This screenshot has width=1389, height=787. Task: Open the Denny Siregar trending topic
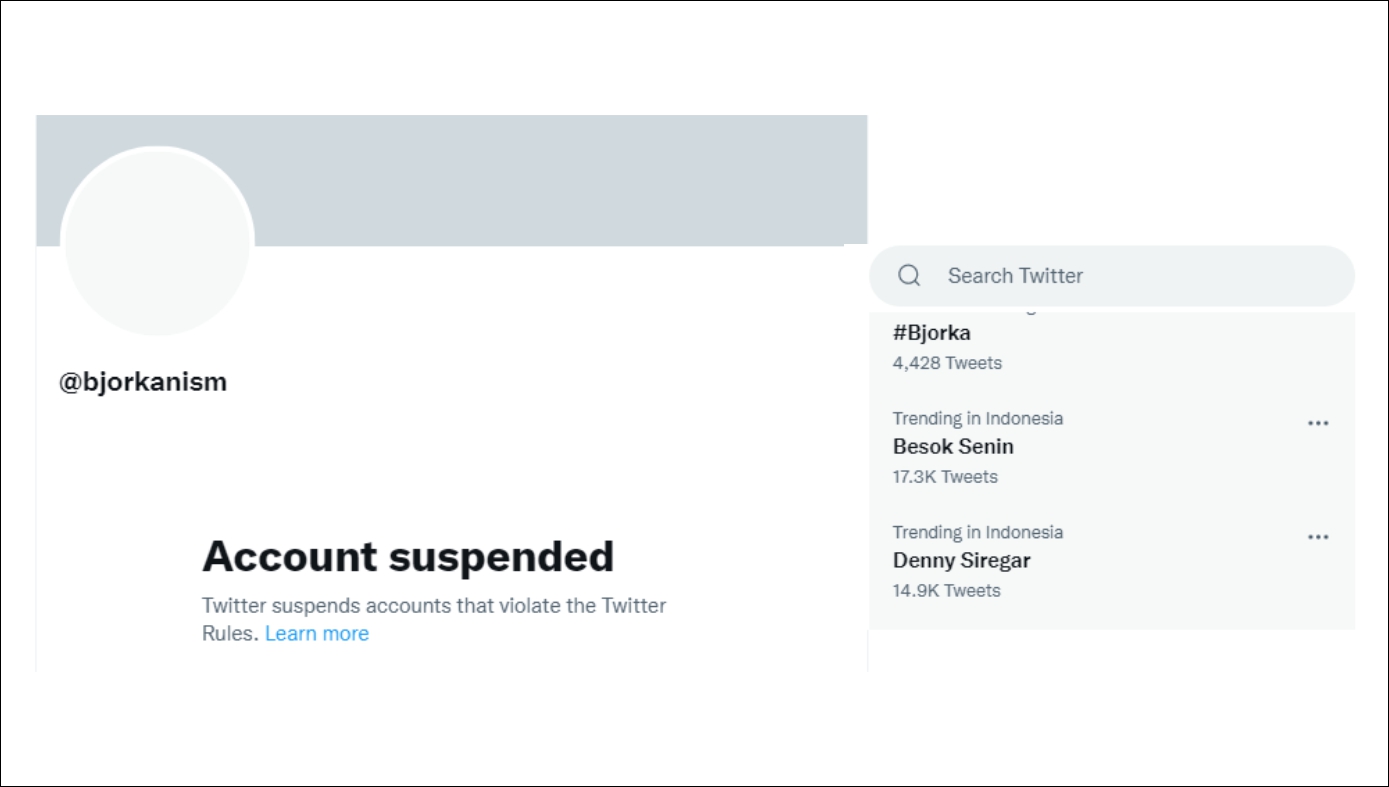pyautogui.click(x=961, y=561)
